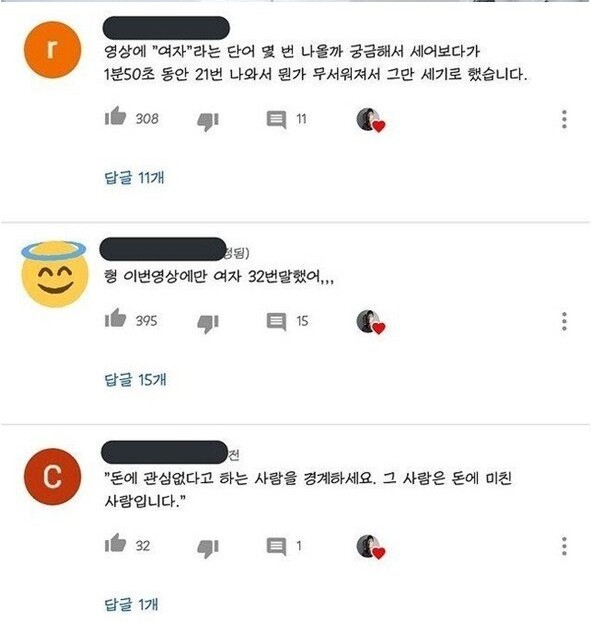Like the comment with 395 likes
The image size is (591, 622).
[115, 318]
